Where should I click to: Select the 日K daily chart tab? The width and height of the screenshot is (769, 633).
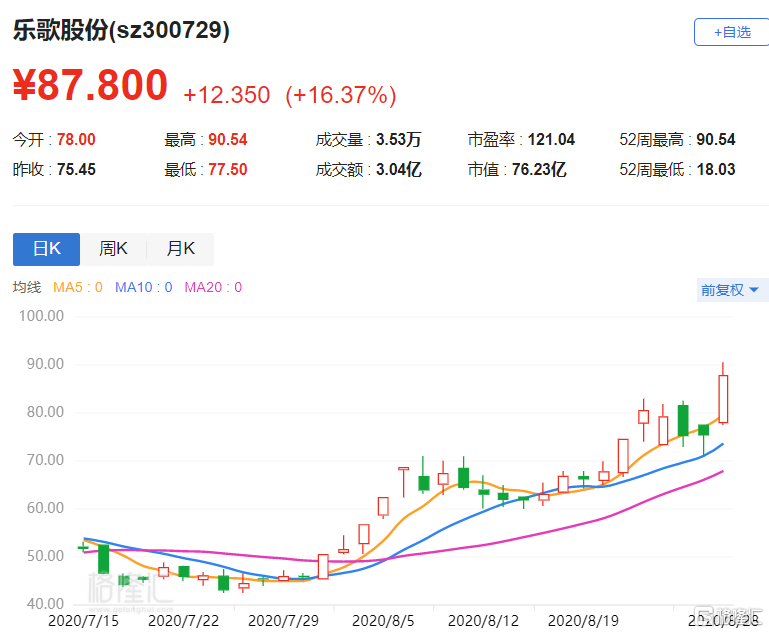[x=46, y=249]
